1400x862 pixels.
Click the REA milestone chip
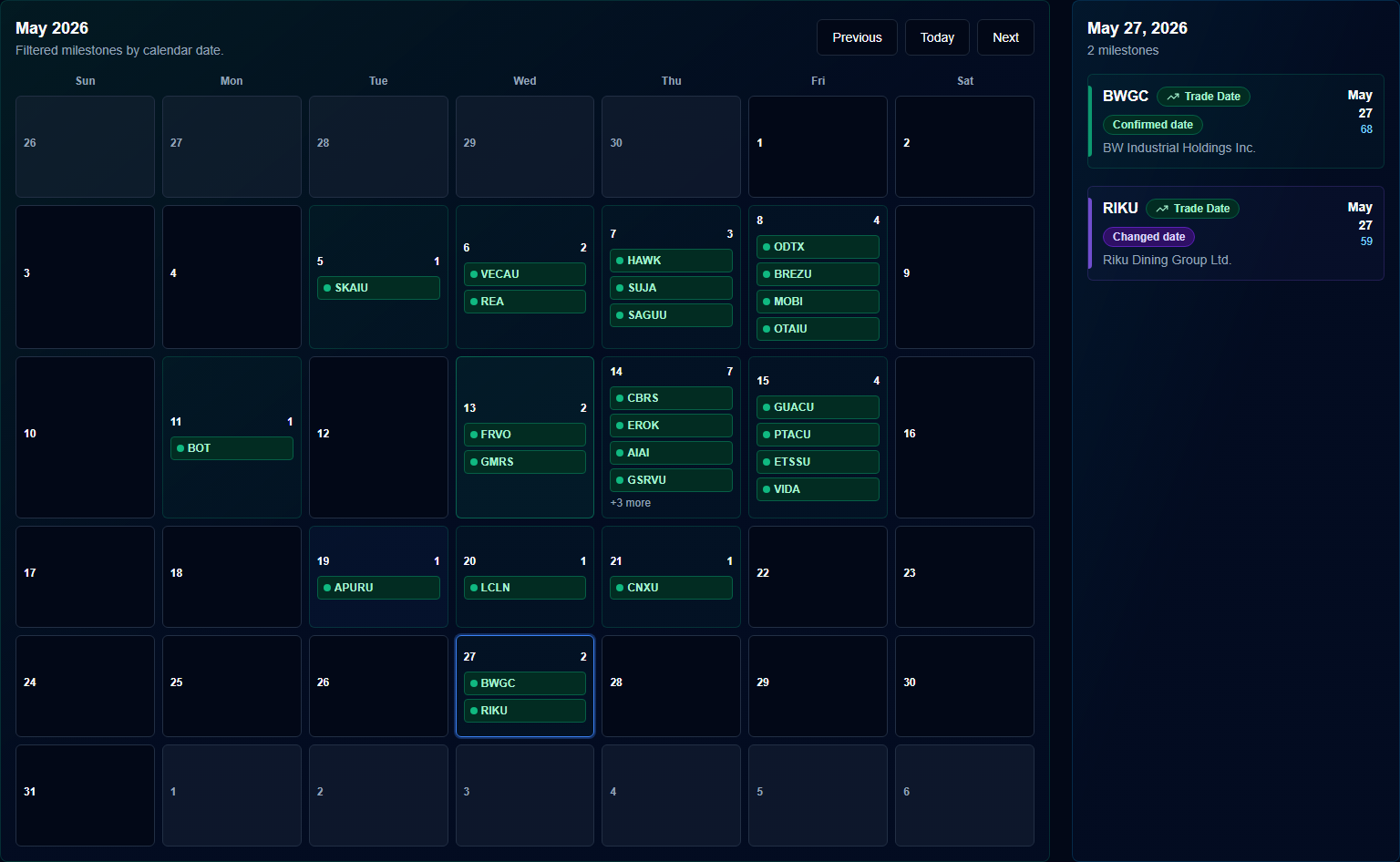coord(525,302)
